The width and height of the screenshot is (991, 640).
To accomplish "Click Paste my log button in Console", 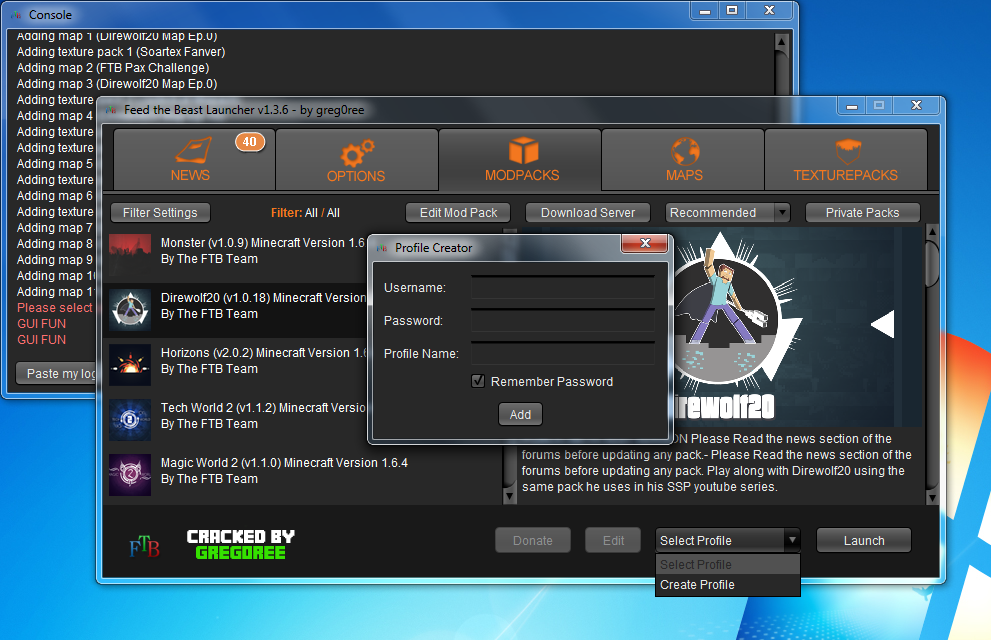I will coord(57,373).
